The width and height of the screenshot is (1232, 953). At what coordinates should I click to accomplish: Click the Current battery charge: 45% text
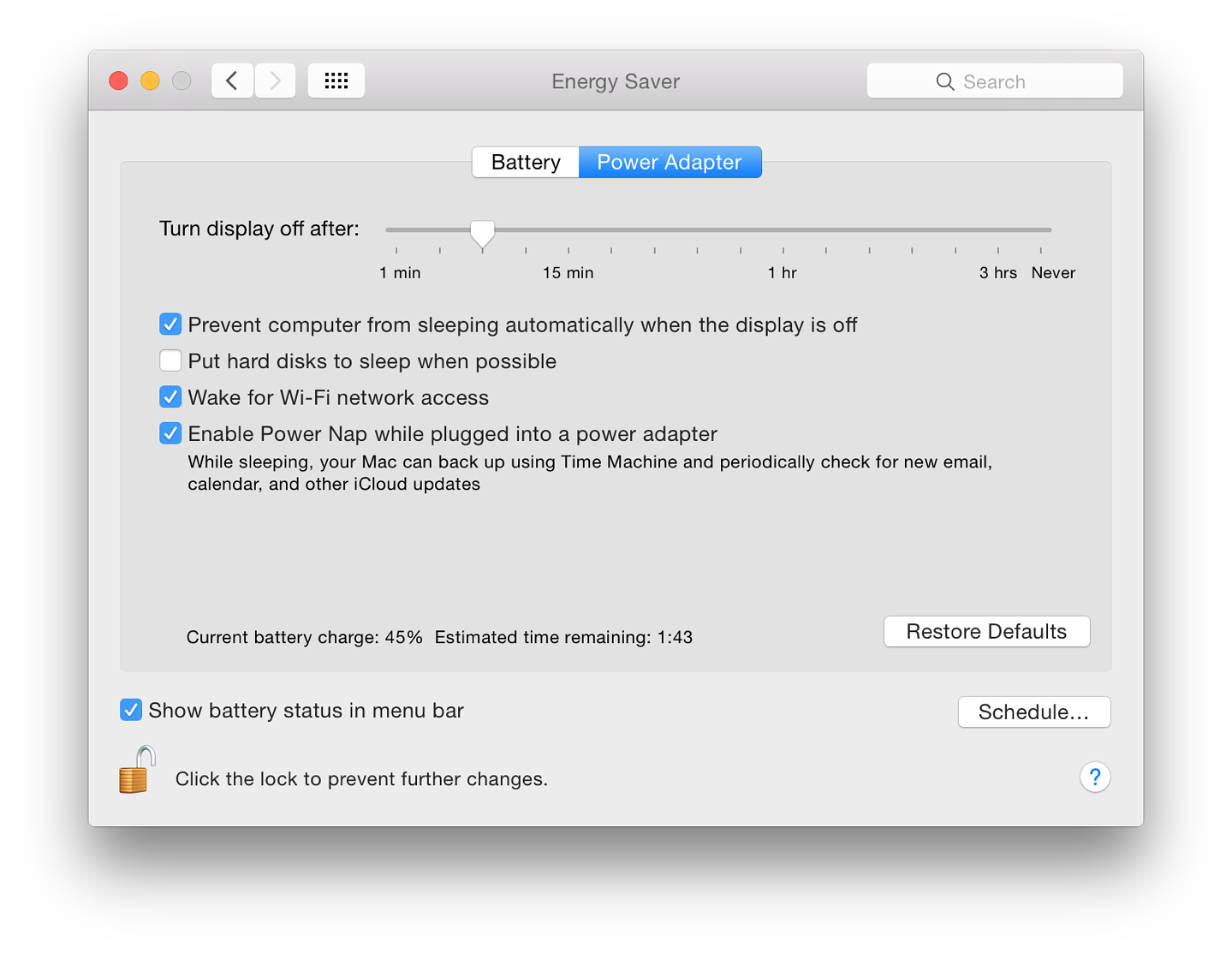tap(305, 637)
